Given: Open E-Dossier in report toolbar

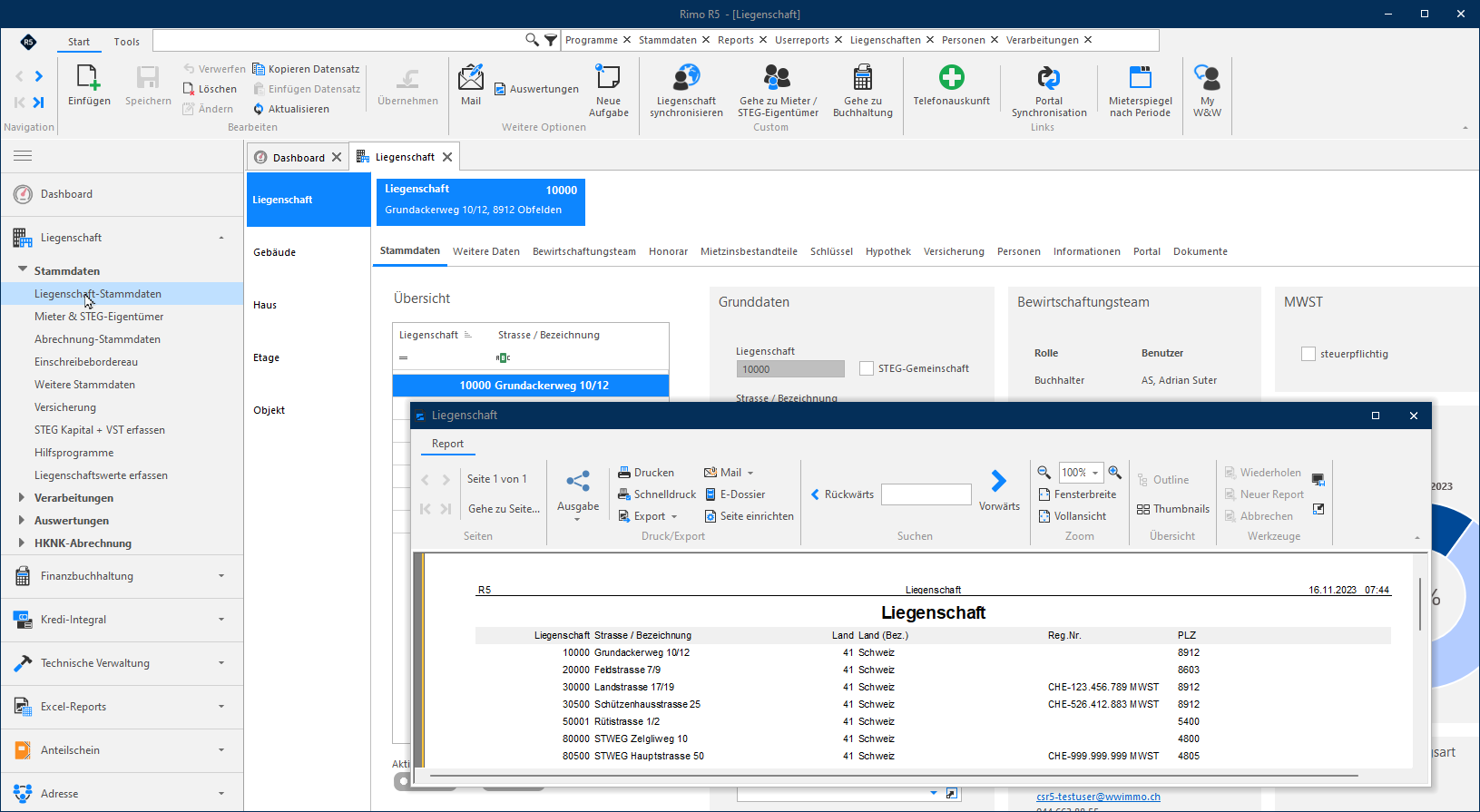Looking at the screenshot, I should pos(734,494).
